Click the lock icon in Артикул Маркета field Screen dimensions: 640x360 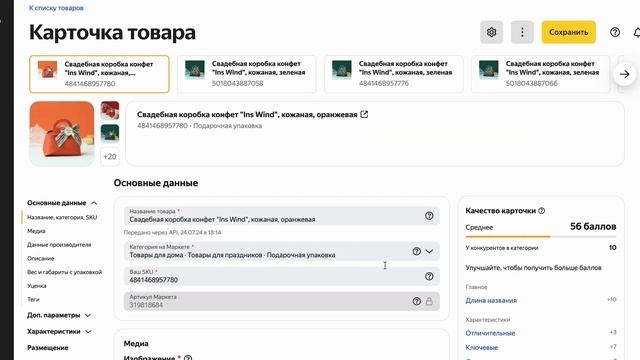tap(429, 301)
